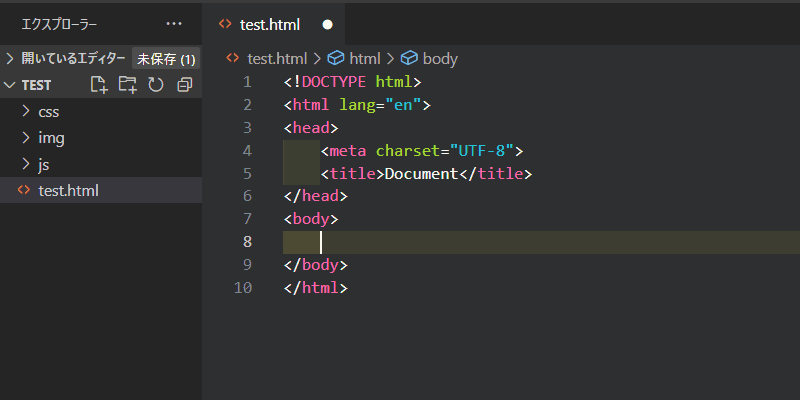This screenshot has height=400, width=800.
Task: Expand the open editors section
Action: click(10, 59)
